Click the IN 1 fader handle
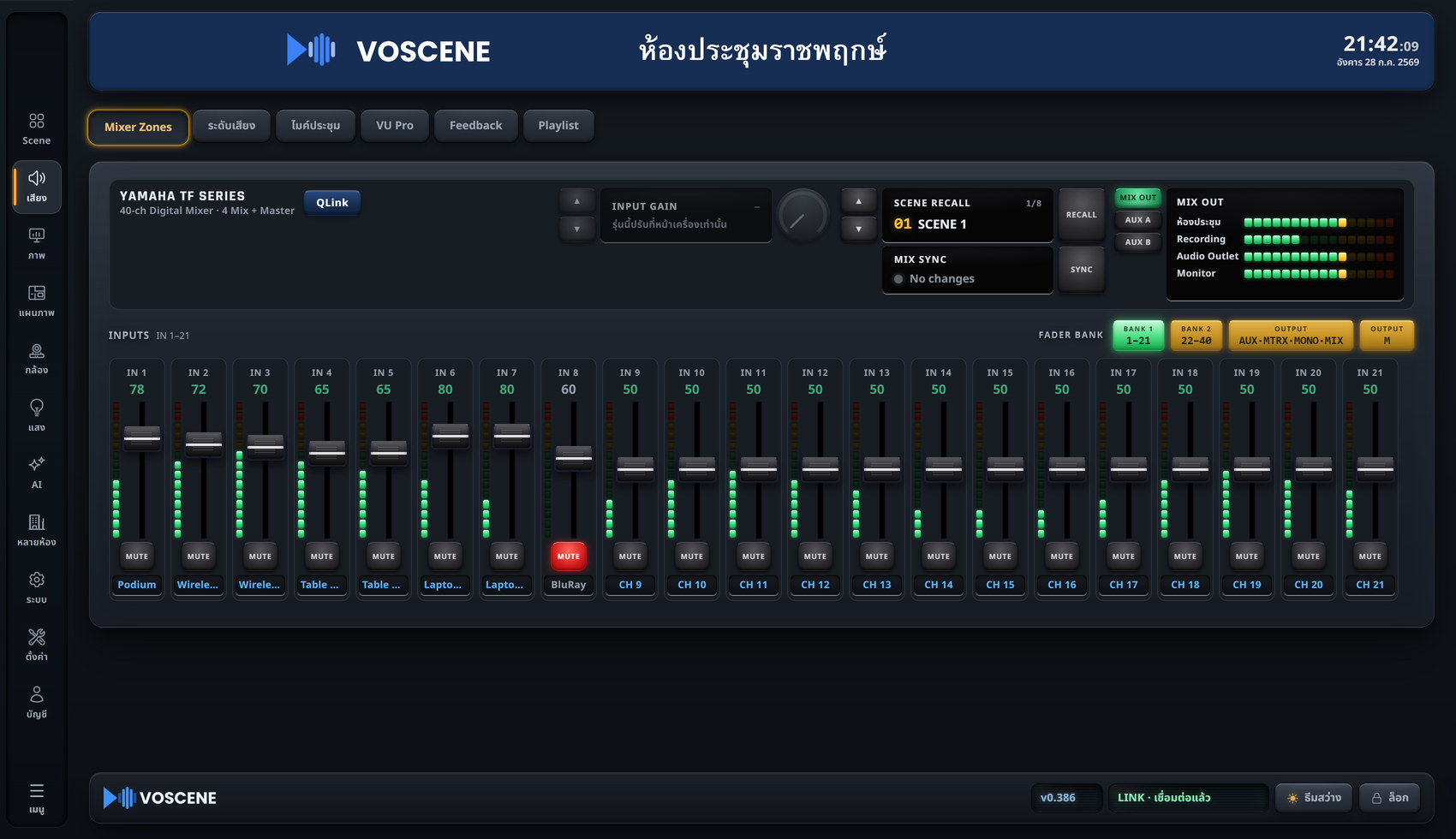 pyautogui.click(x=142, y=437)
